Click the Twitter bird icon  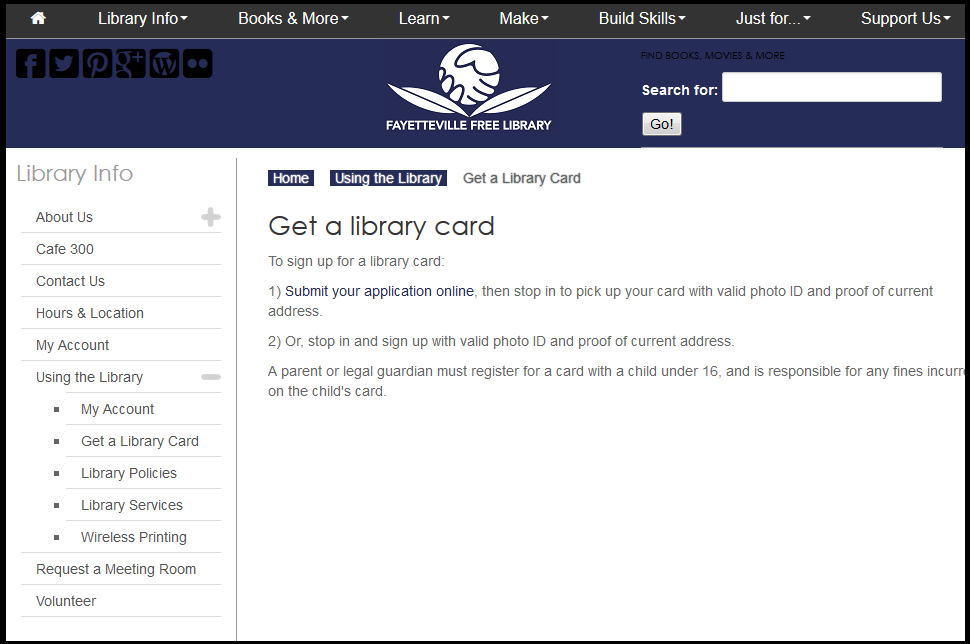(64, 64)
